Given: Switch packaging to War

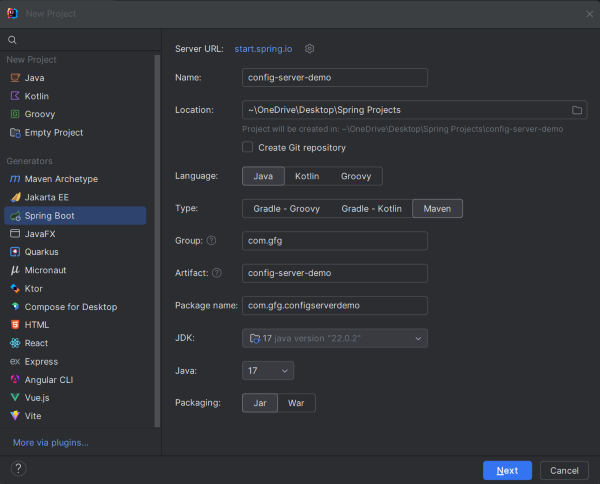Looking at the screenshot, I should point(296,403).
